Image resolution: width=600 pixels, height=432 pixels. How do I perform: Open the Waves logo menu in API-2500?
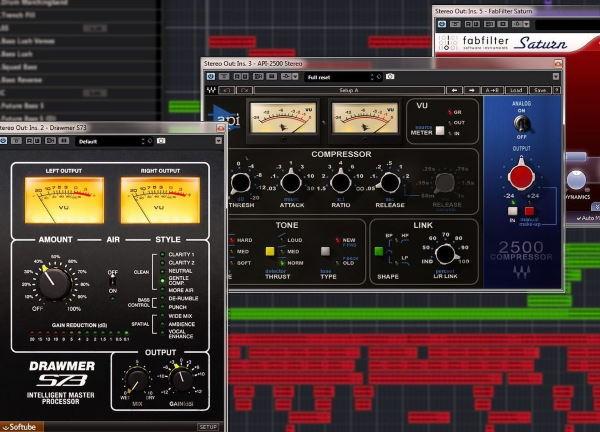(211, 90)
